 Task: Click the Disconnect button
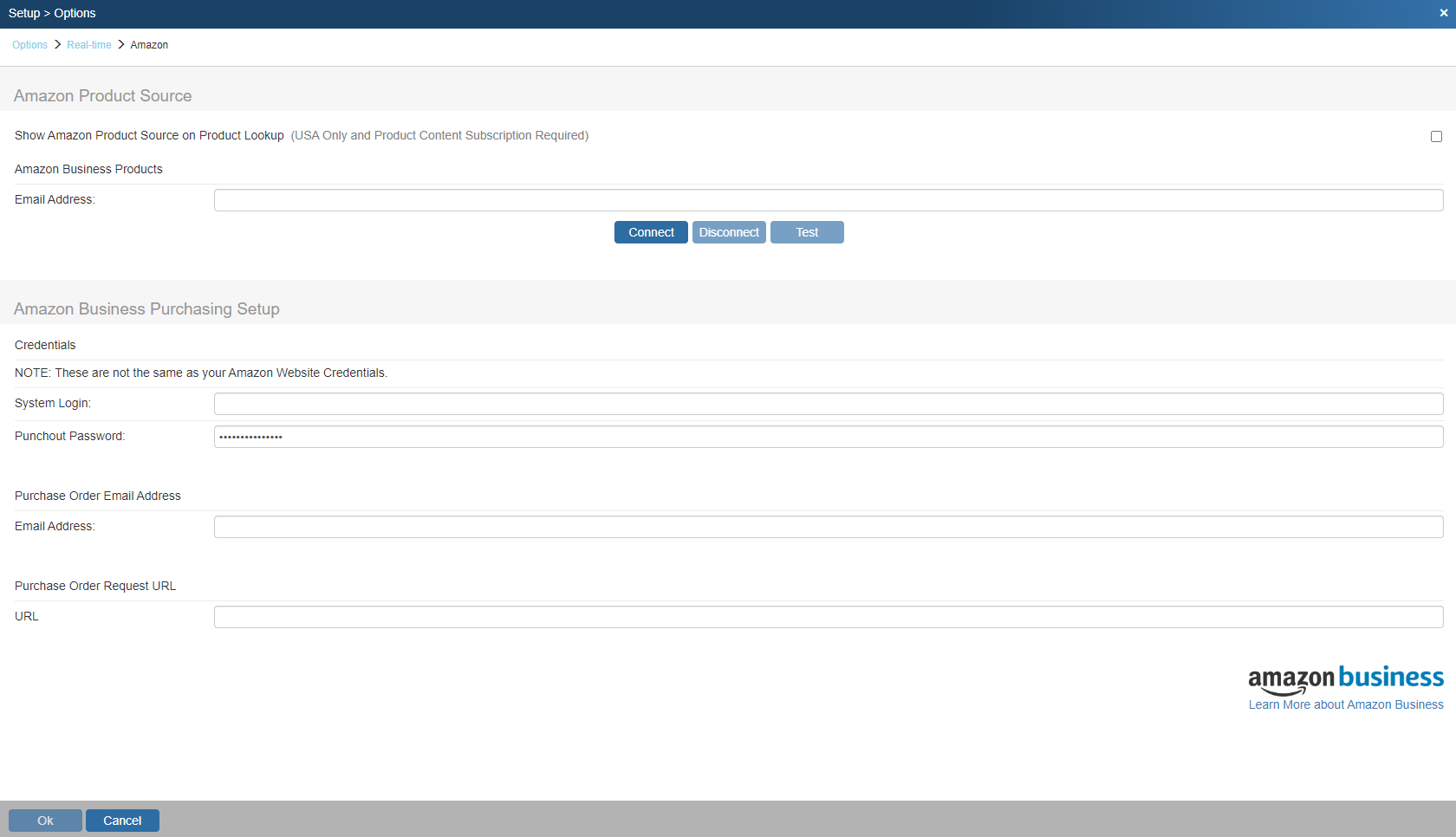click(729, 232)
